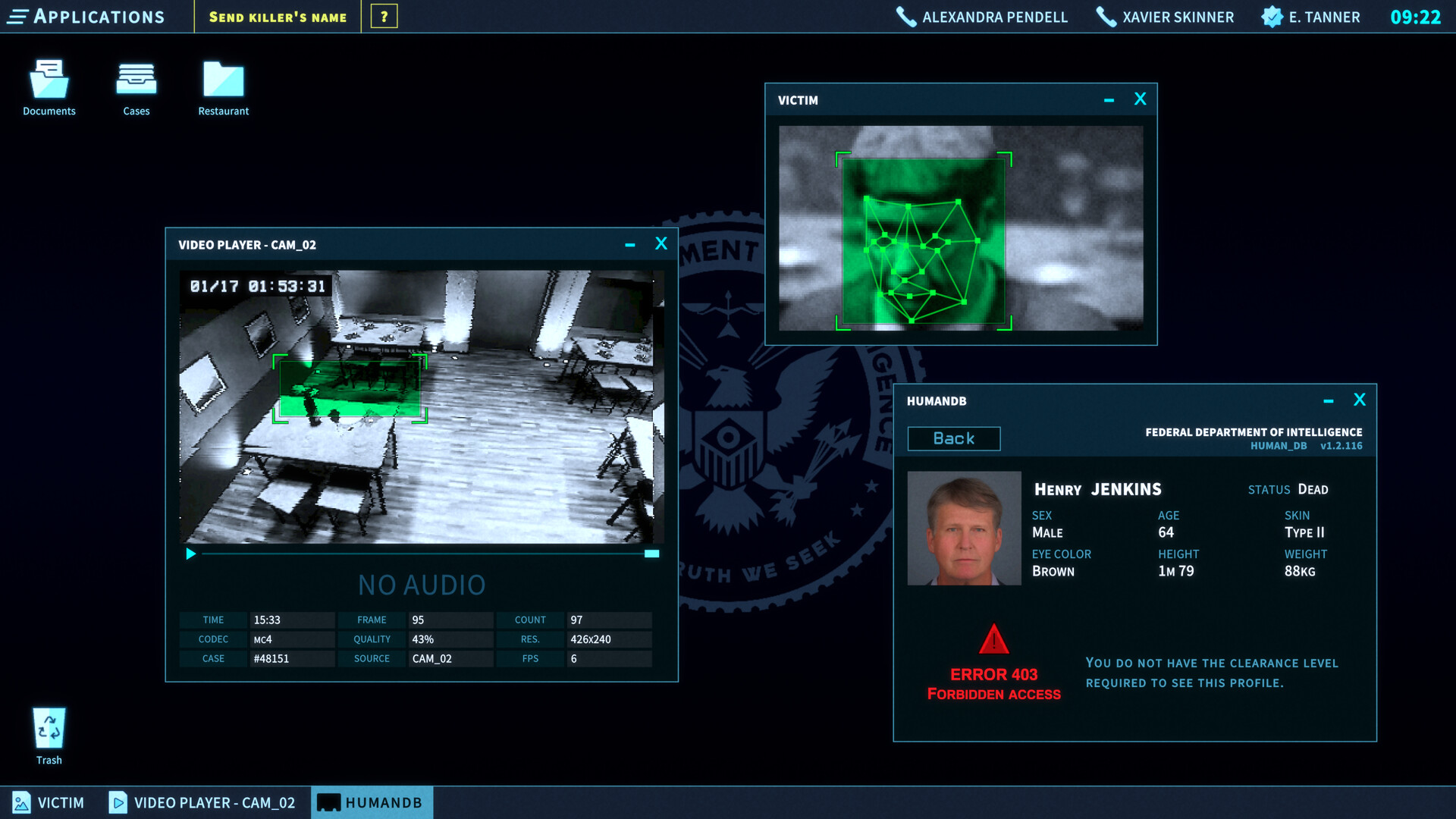Open the Restaurant folder
Screen dimensions: 1456x819
click(222, 78)
